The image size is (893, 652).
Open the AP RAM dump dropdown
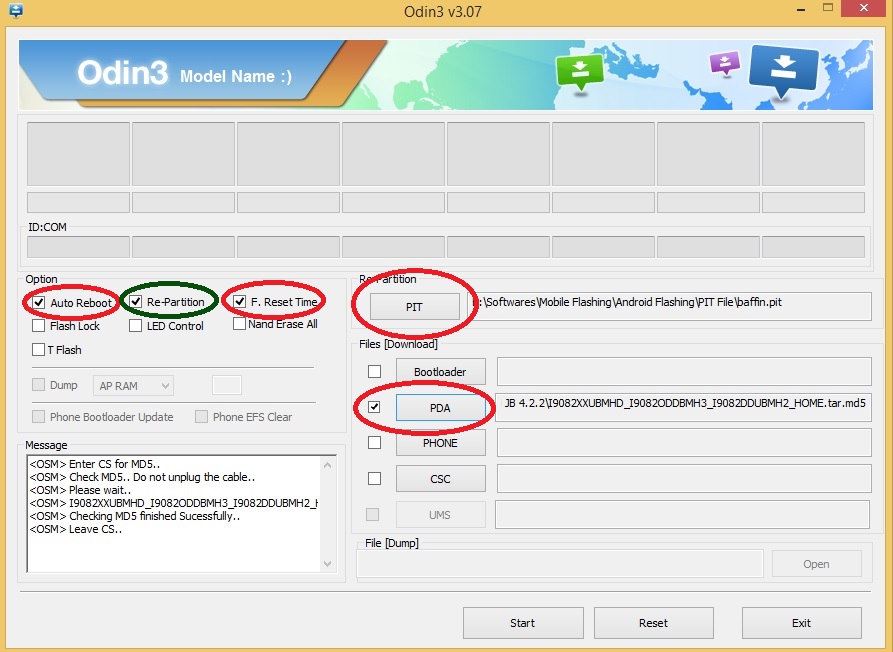pyautogui.click(x=133, y=386)
